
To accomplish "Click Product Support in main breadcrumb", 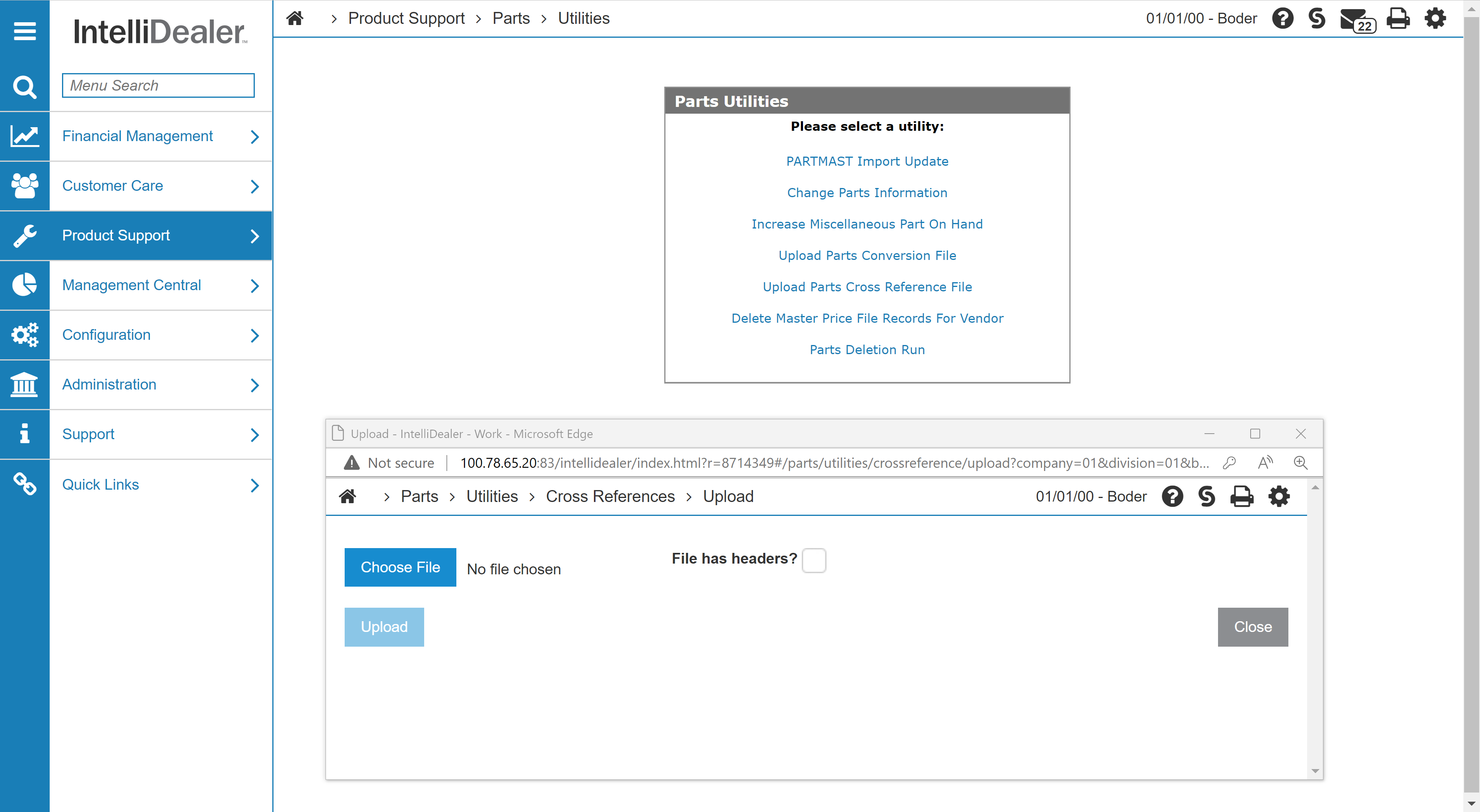I will click(x=406, y=18).
